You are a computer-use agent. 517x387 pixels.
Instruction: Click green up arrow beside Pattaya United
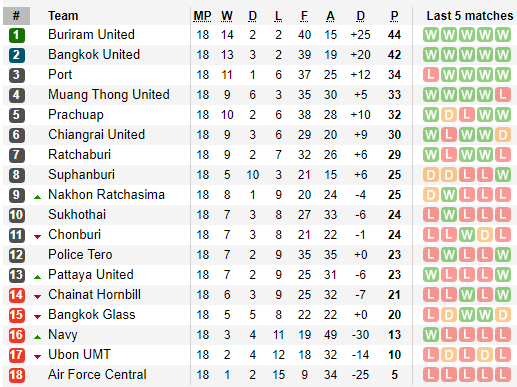pos(37,277)
